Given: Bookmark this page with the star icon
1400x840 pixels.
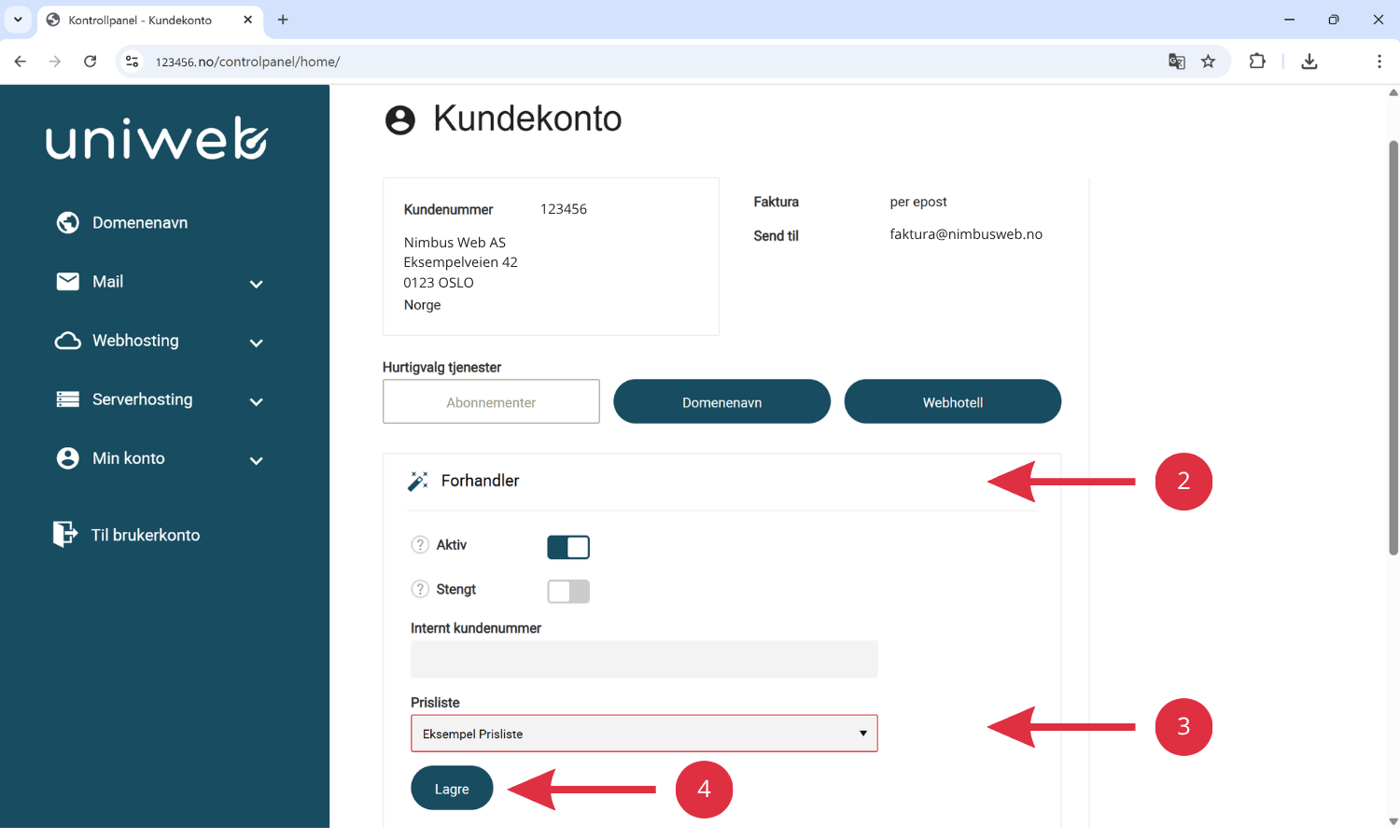Looking at the screenshot, I should (1209, 62).
